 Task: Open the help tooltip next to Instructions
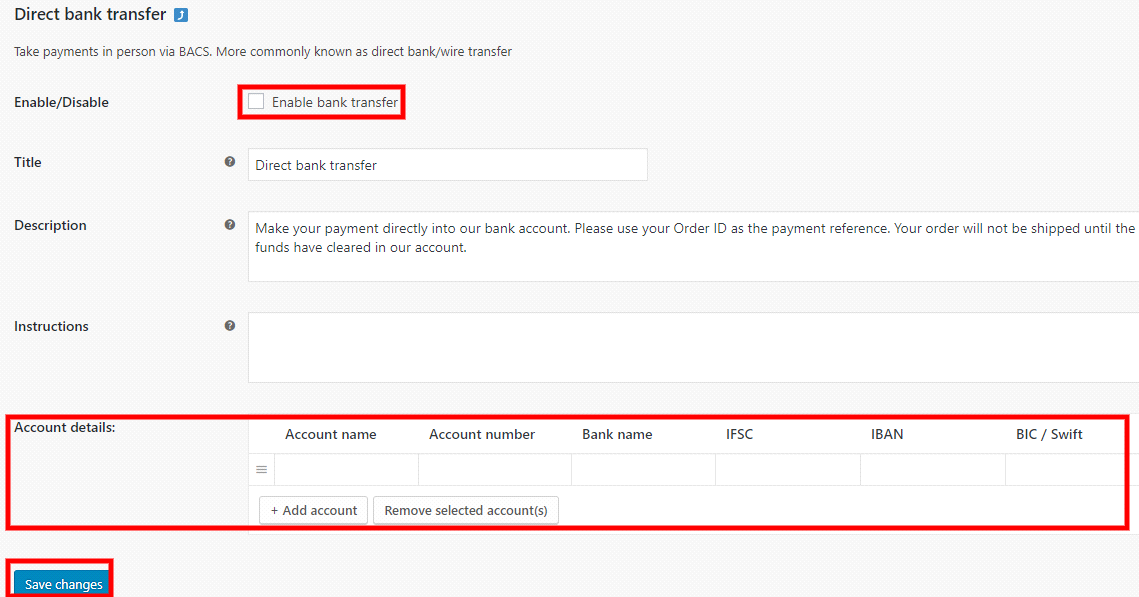pyautogui.click(x=230, y=325)
